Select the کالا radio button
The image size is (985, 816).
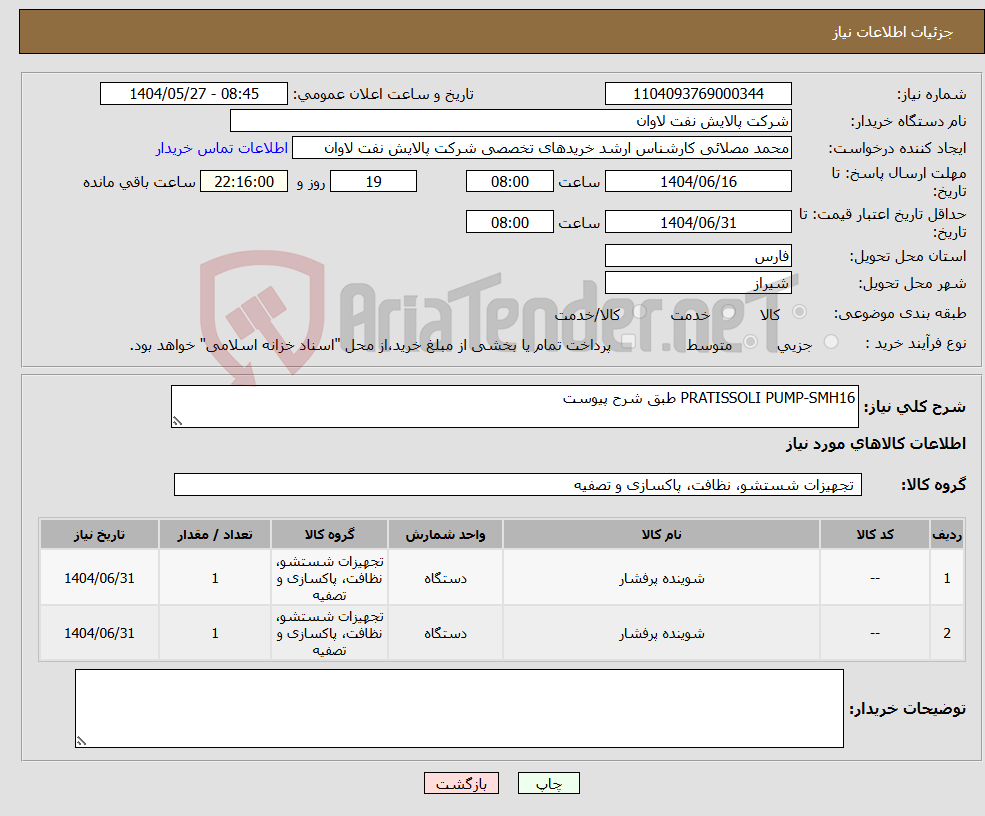click(800, 310)
